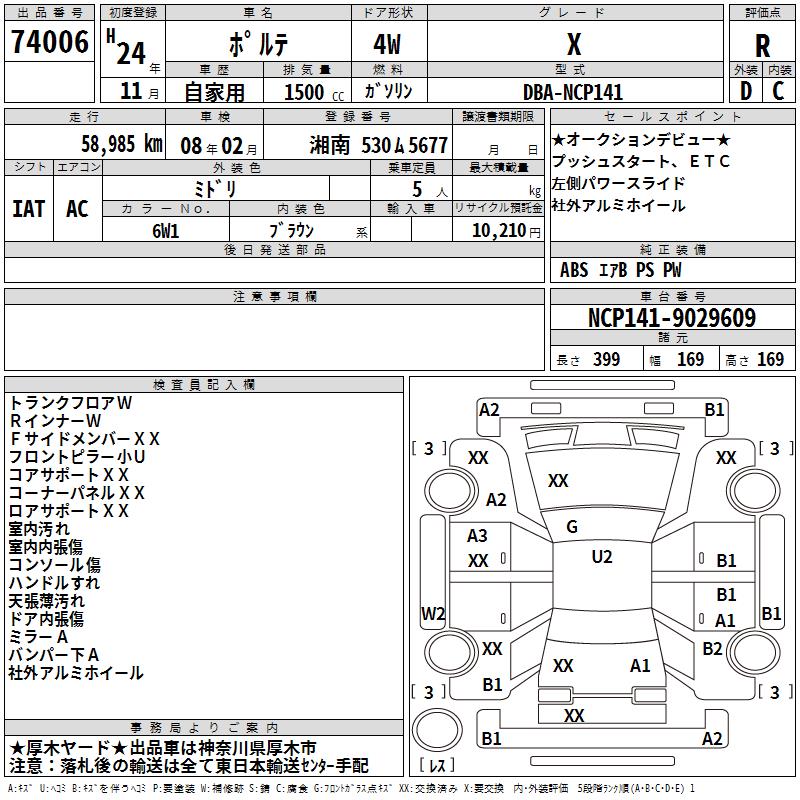Click the lot number 74006
The height and width of the screenshot is (800, 800).
[x=49, y=41]
